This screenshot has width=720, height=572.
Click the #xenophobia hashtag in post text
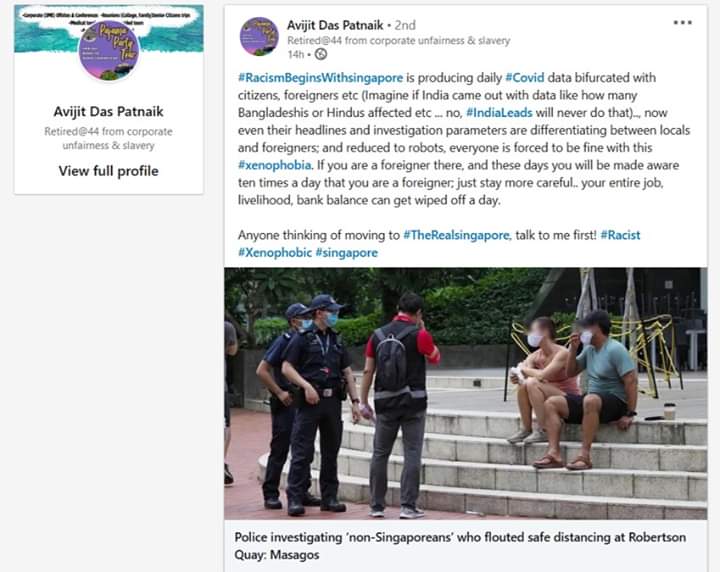click(275, 165)
